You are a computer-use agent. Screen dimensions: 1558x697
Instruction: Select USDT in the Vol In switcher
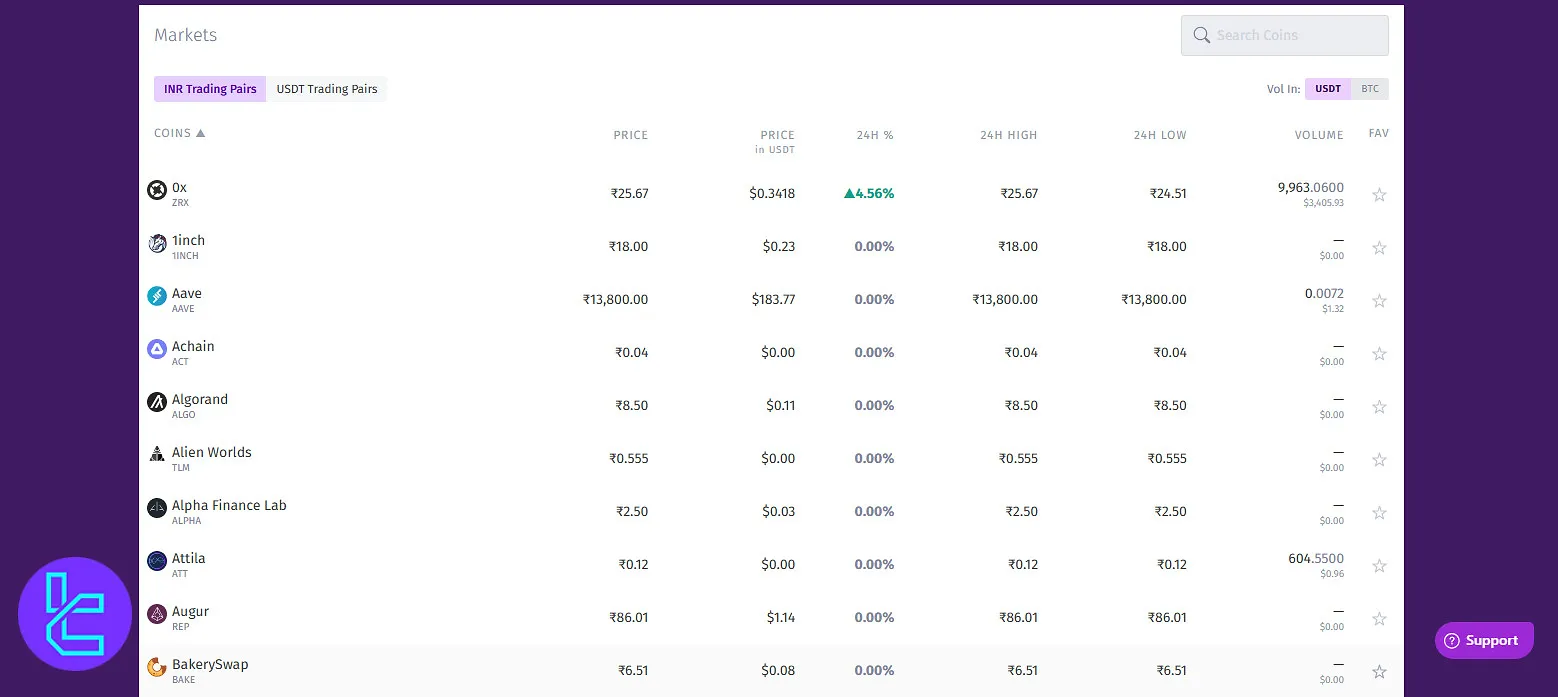(x=1327, y=88)
